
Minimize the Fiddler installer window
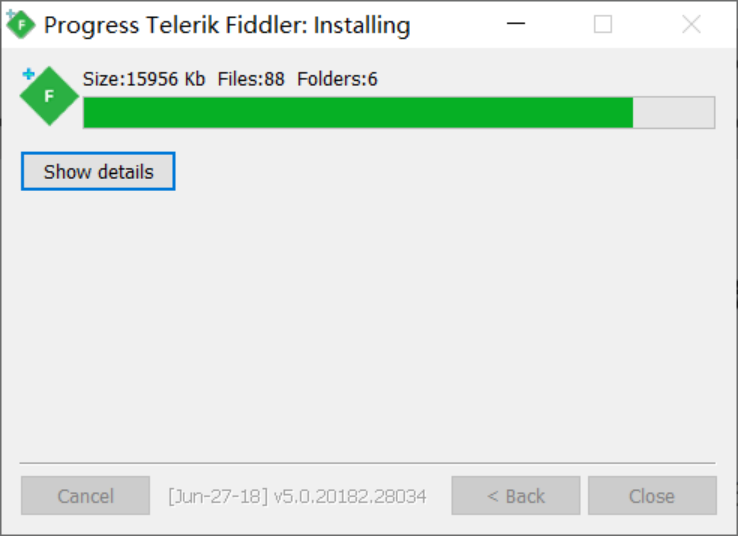[516, 24]
